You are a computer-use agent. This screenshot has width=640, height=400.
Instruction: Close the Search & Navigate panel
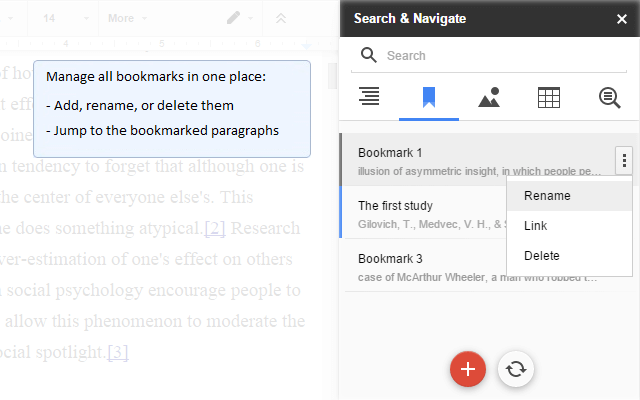pos(622,18)
